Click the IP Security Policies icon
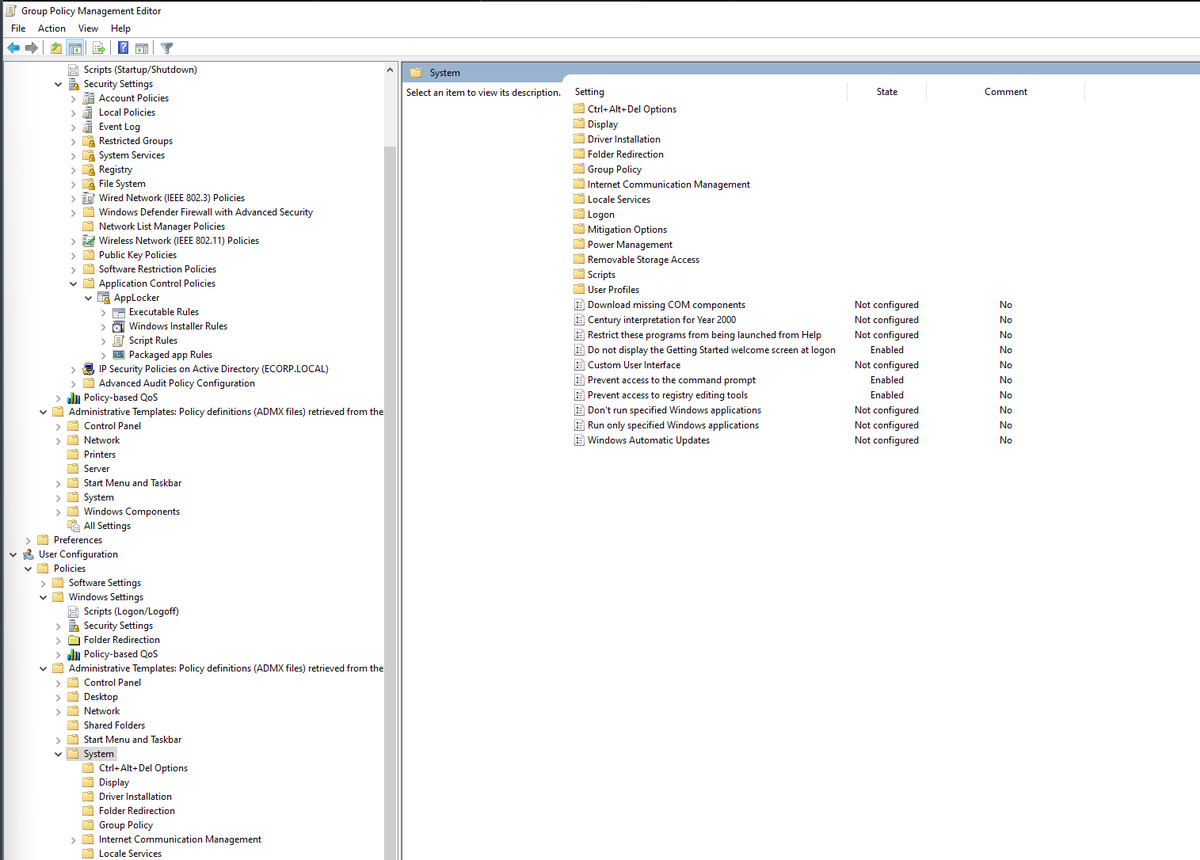The height and width of the screenshot is (860, 1200). click(89, 369)
